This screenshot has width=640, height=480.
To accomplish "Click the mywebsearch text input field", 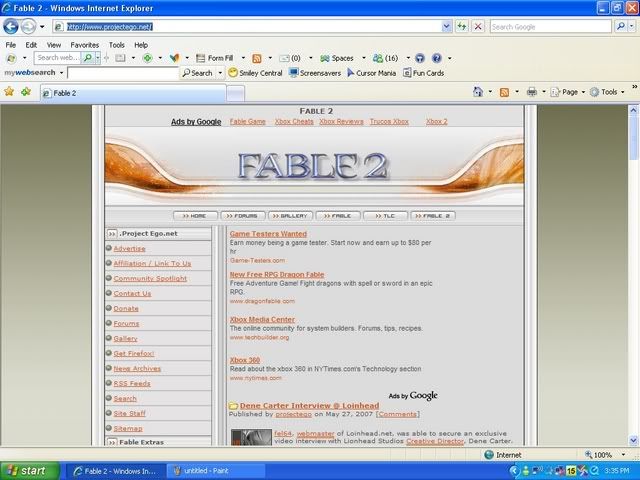I will (123, 73).
